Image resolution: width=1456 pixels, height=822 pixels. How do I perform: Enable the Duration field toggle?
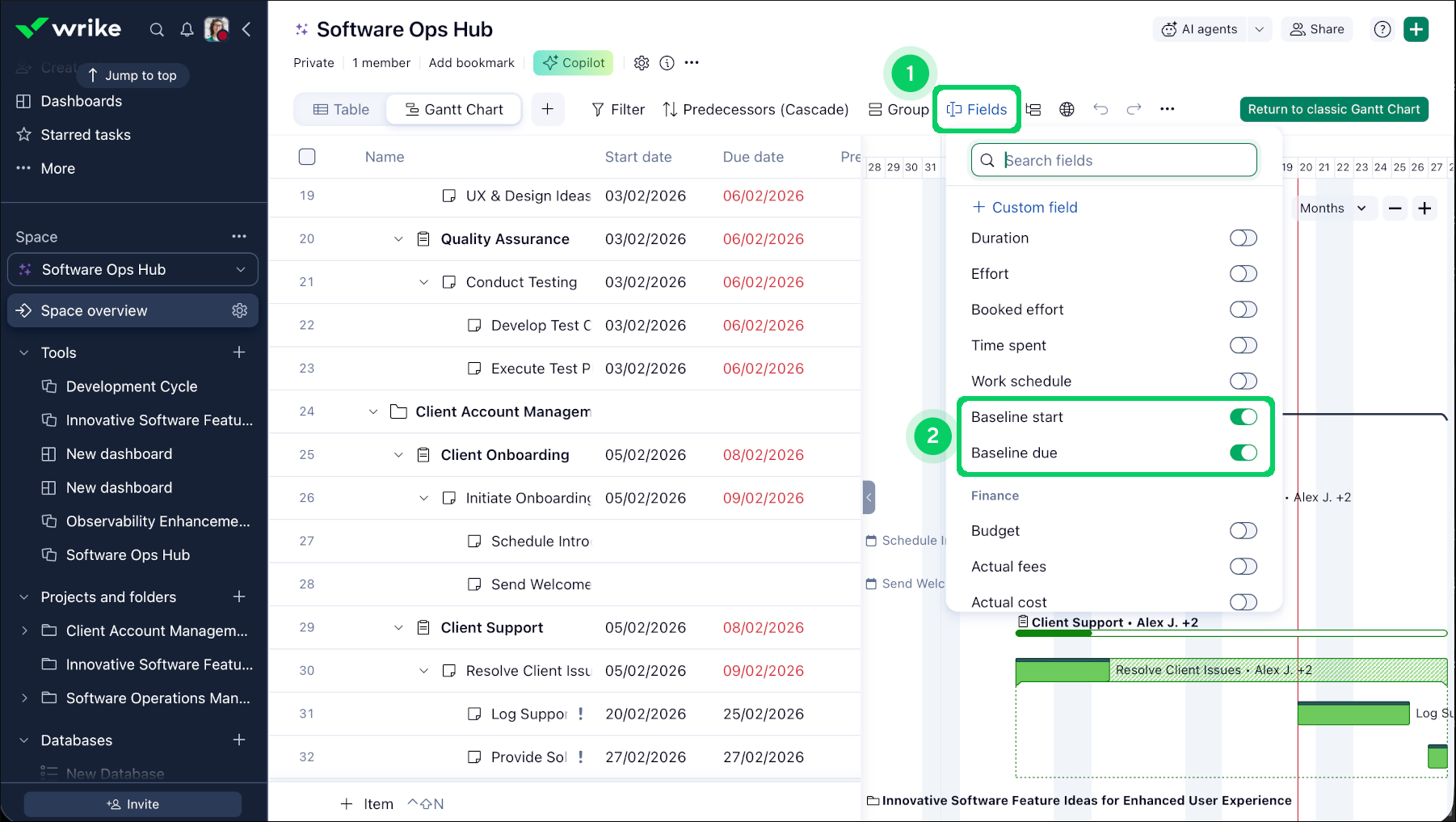point(1243,238)
